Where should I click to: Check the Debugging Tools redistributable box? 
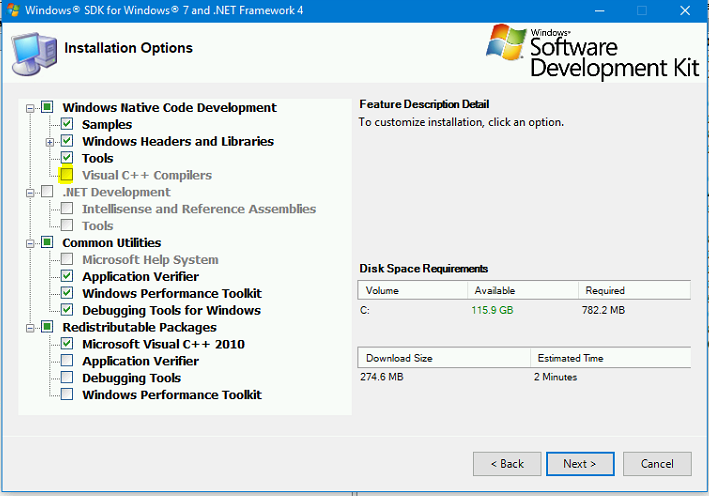[x=67, y=378]
